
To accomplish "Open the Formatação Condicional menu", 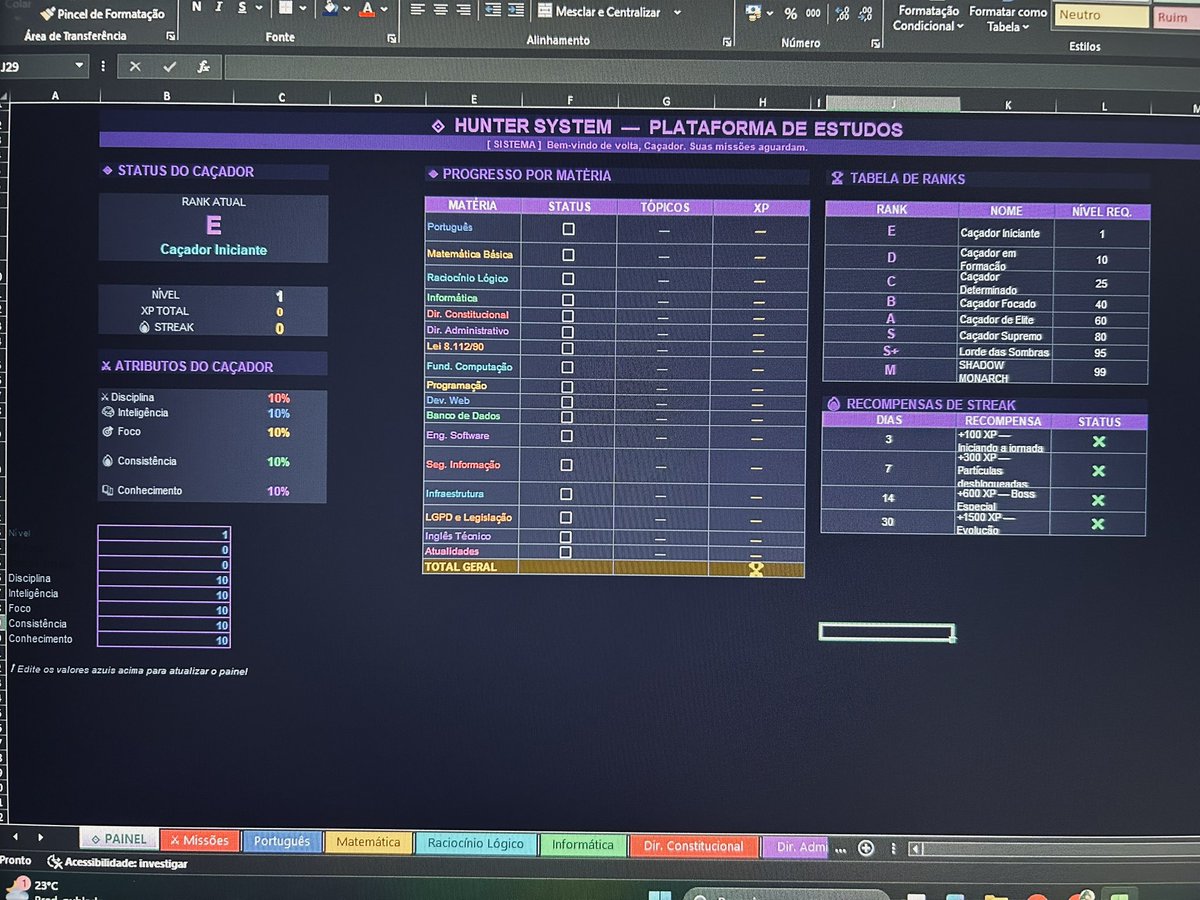I will pos(929,18).
